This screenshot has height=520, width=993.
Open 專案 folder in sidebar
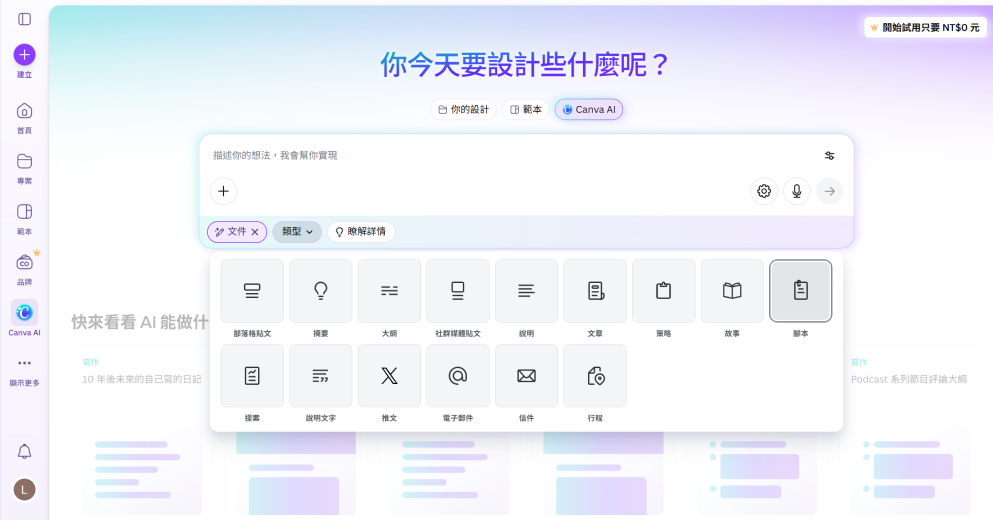tap(25, 168)
